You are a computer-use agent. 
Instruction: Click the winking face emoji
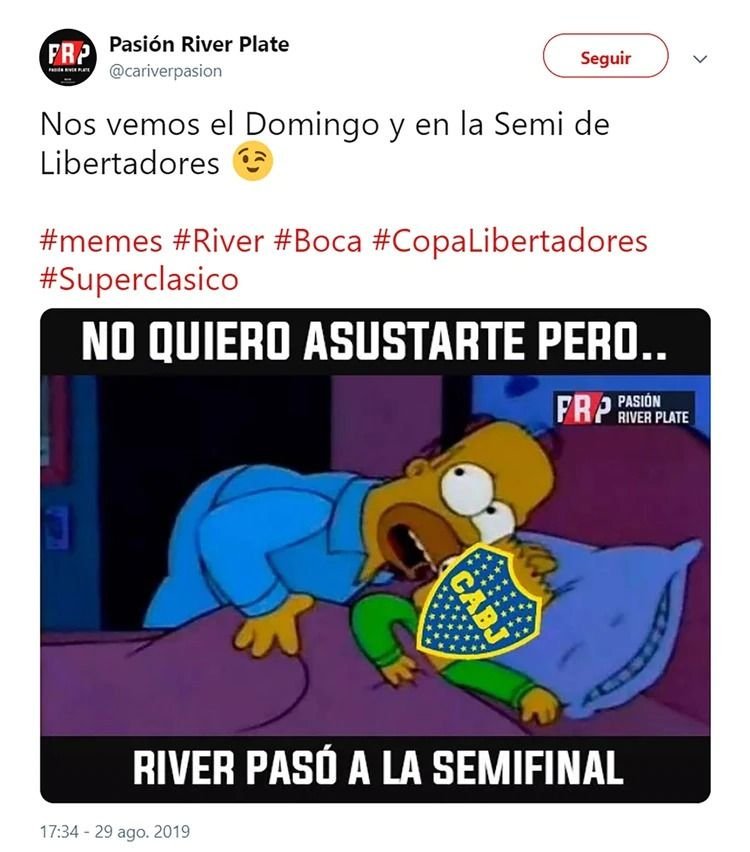[x=253, y=163]
